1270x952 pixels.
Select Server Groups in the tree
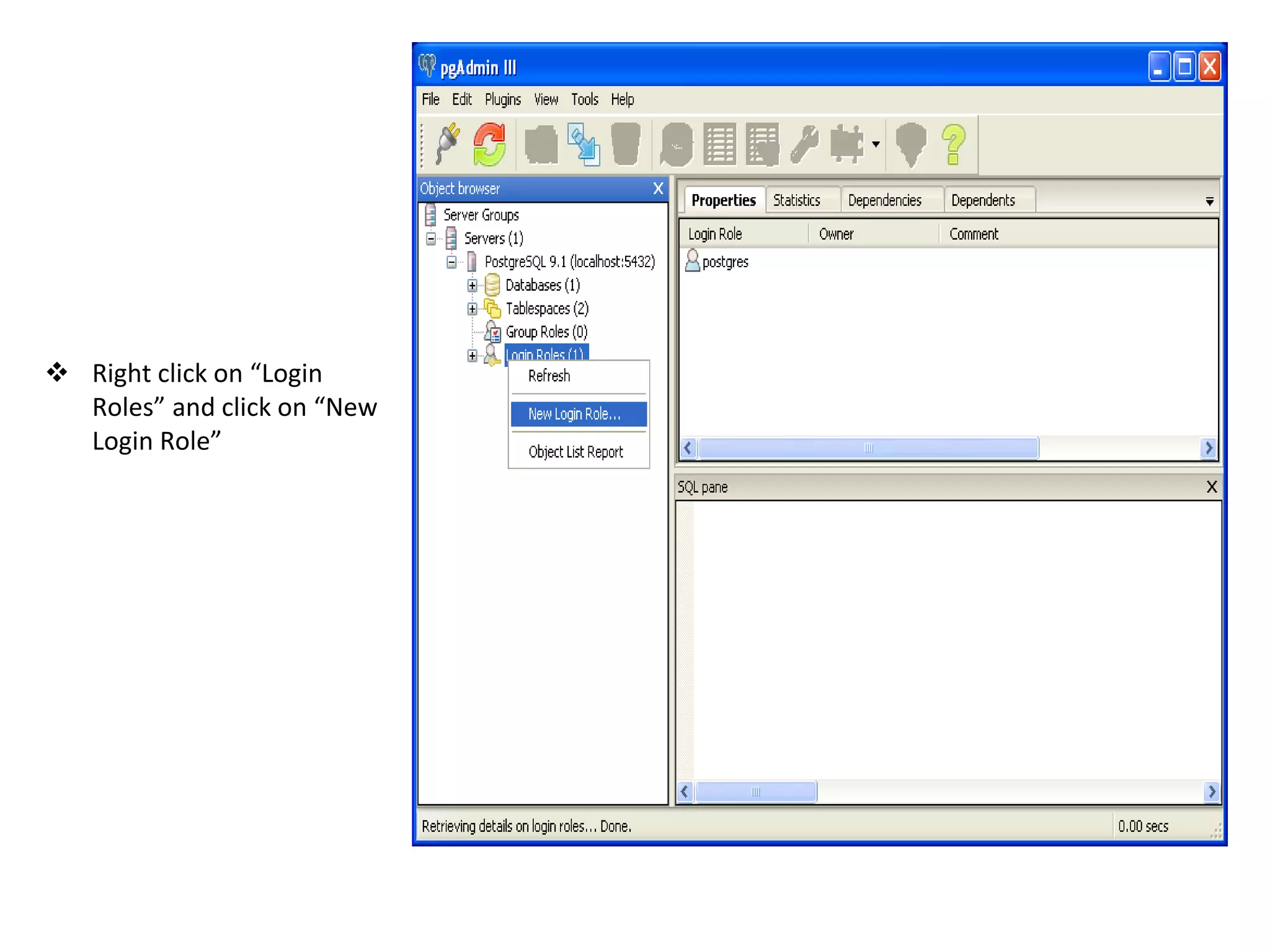click(481, 215)
